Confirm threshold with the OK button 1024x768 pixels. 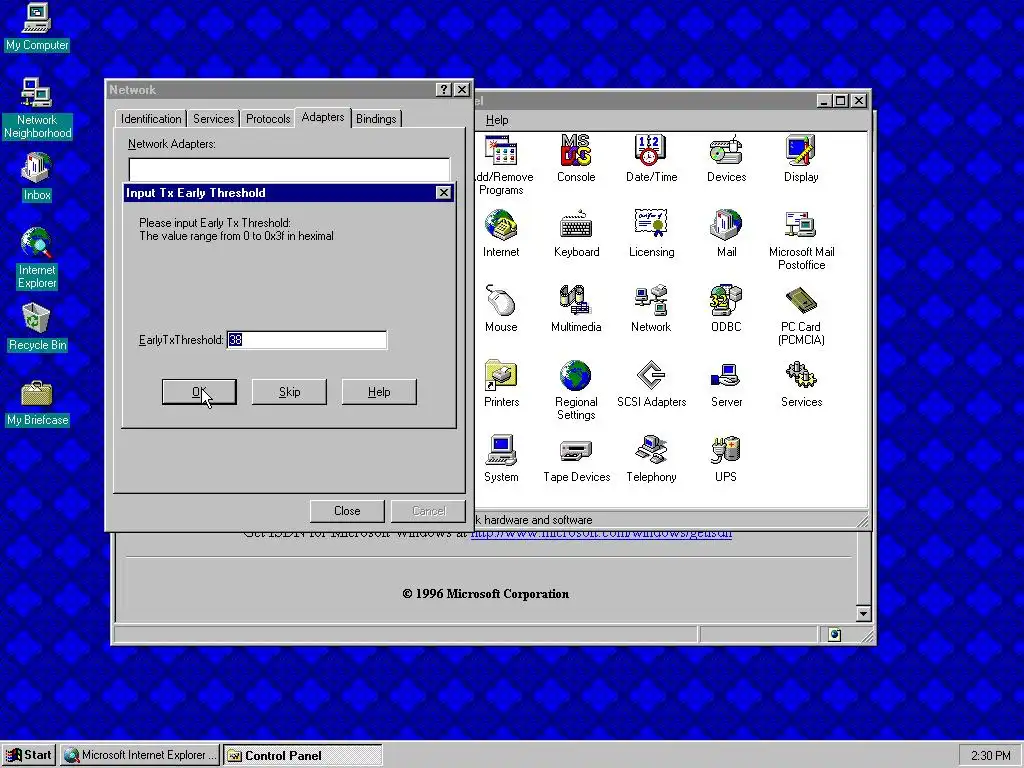[x=199, y=392]
